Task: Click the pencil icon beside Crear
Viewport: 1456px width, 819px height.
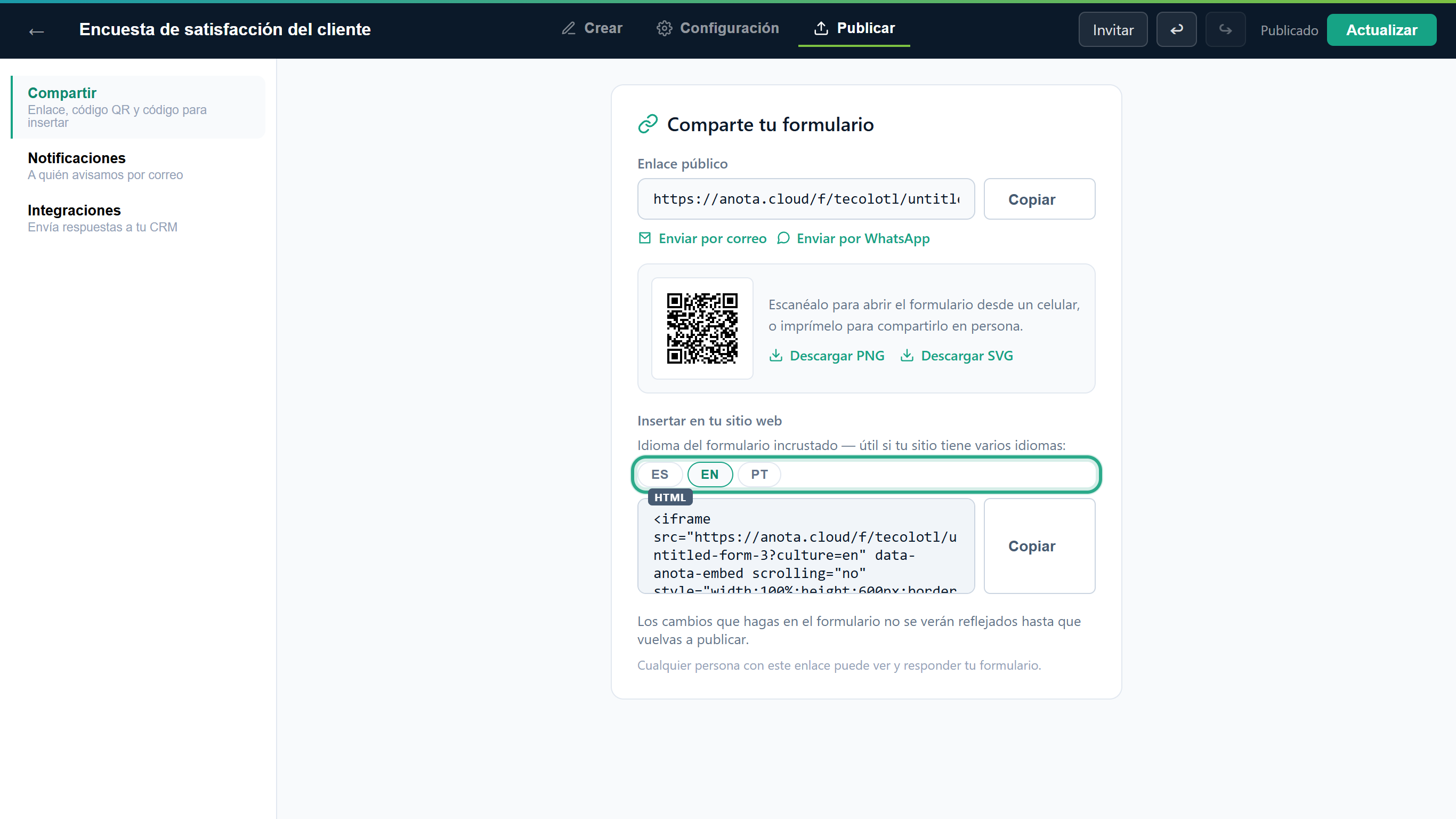Action: (x=568, y=28)
